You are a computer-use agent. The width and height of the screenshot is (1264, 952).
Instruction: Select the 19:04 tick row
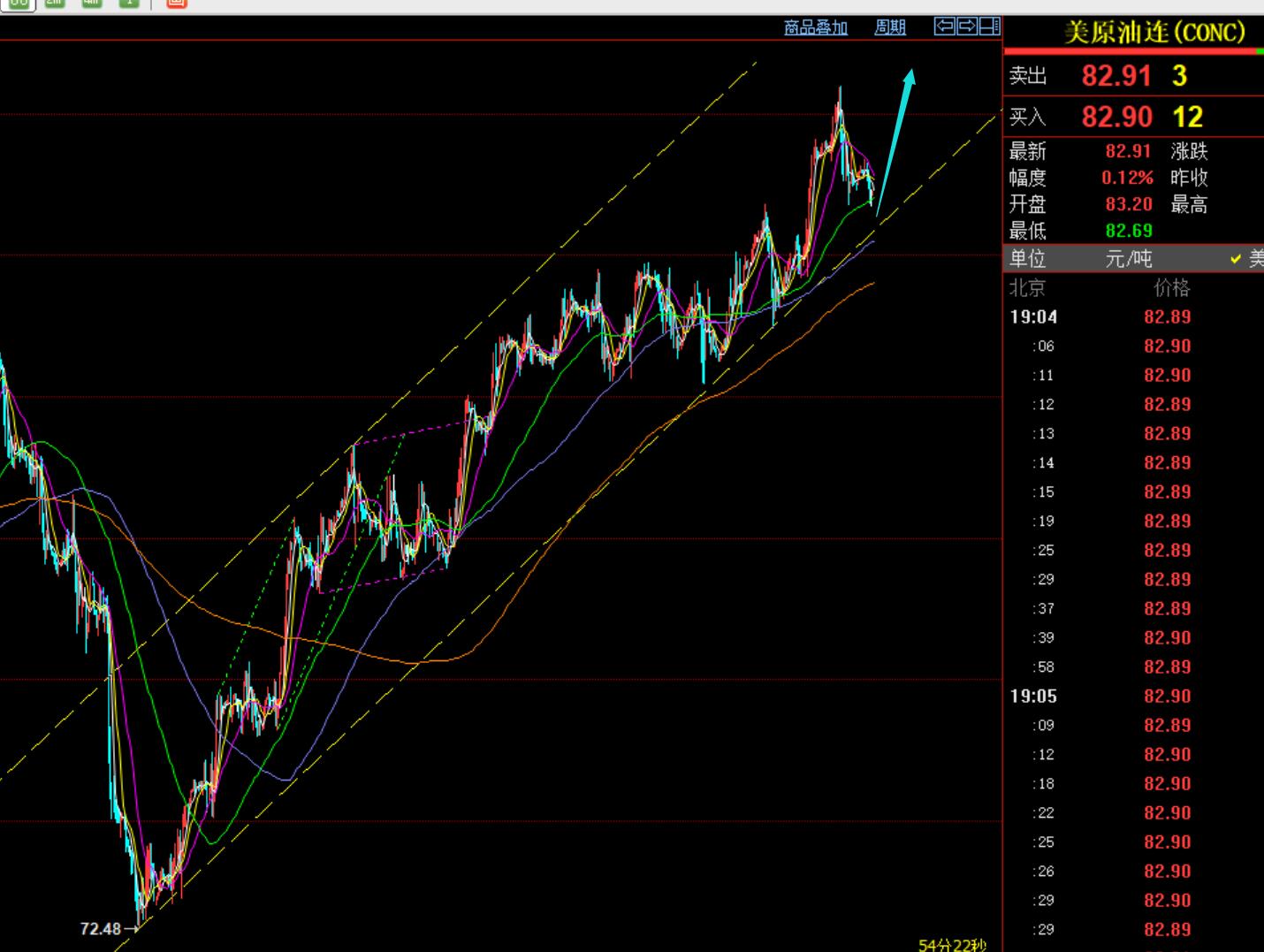[1133, 316]
